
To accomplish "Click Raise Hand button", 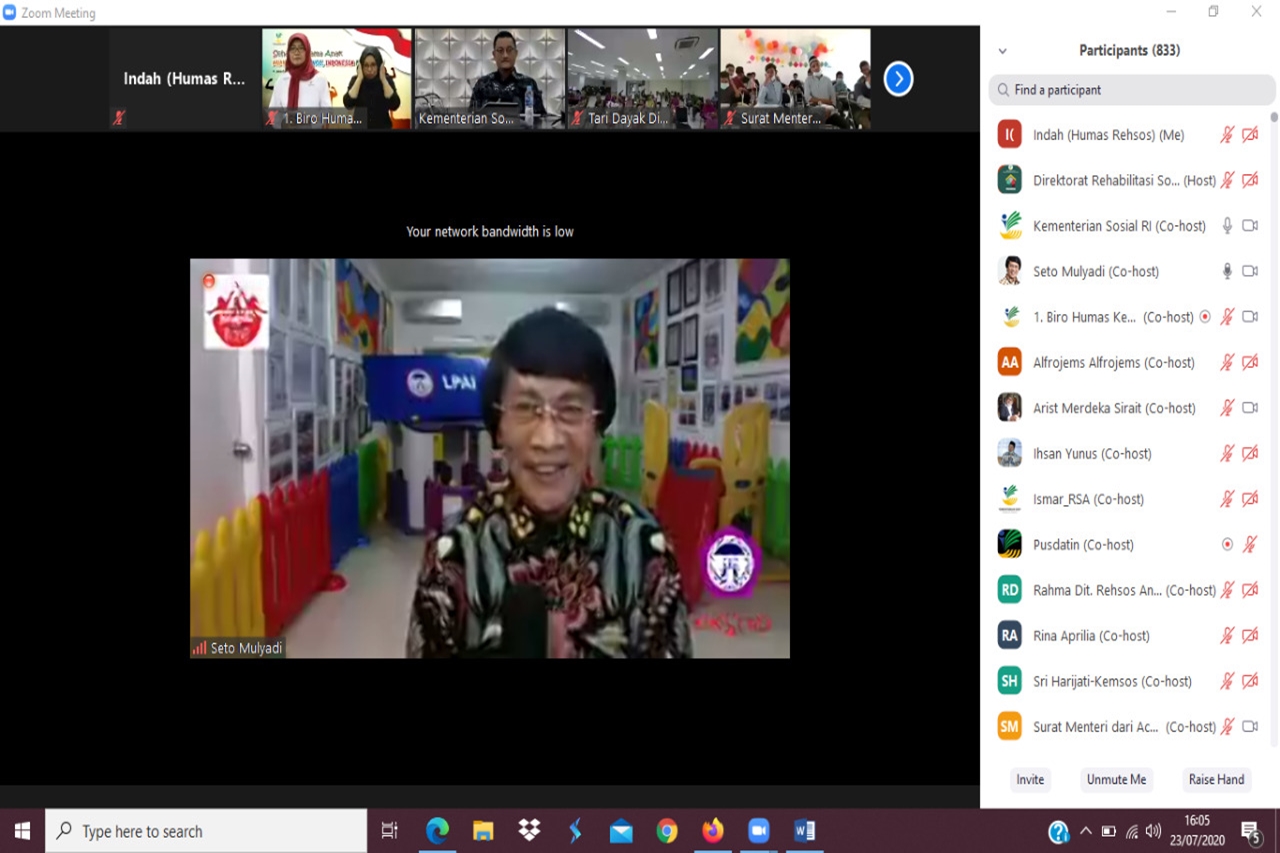I will 1216,780.
